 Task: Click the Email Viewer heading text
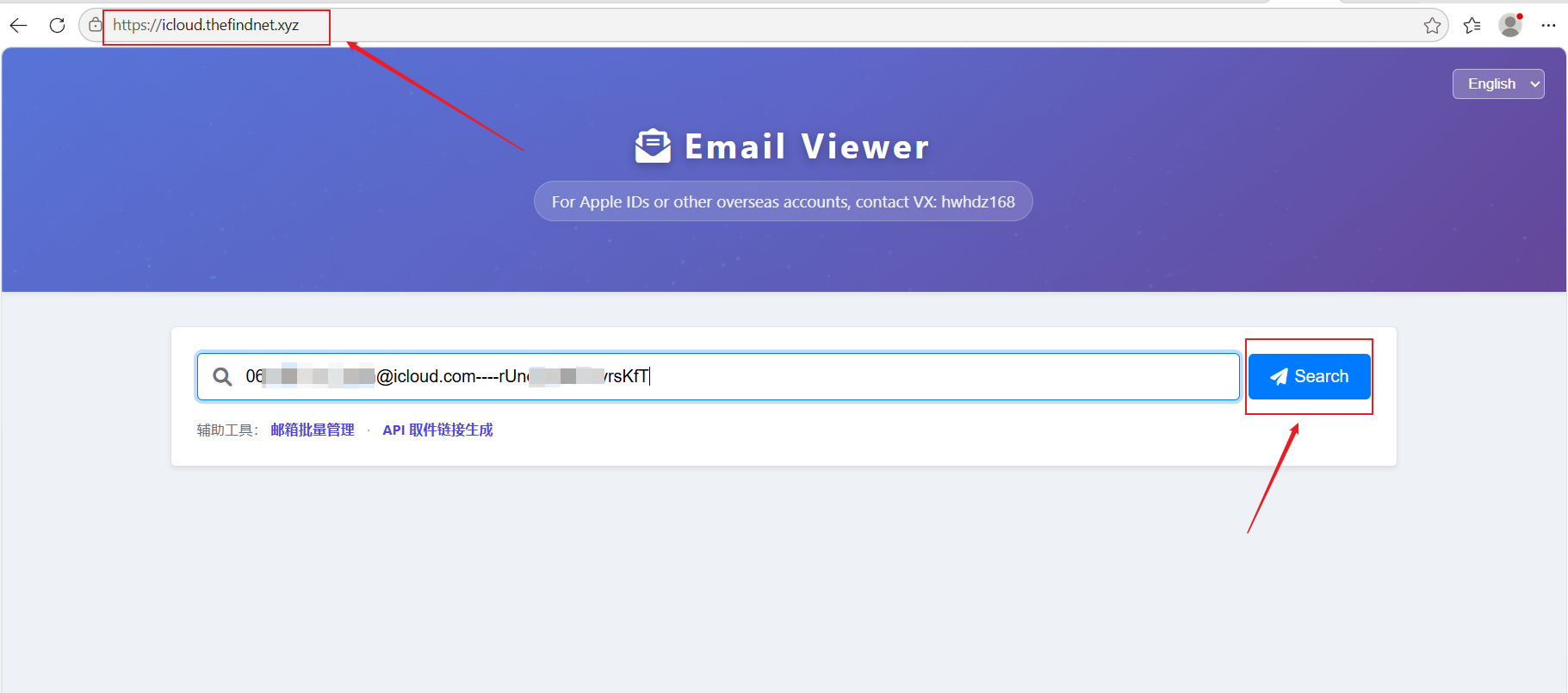coord(807,146)
